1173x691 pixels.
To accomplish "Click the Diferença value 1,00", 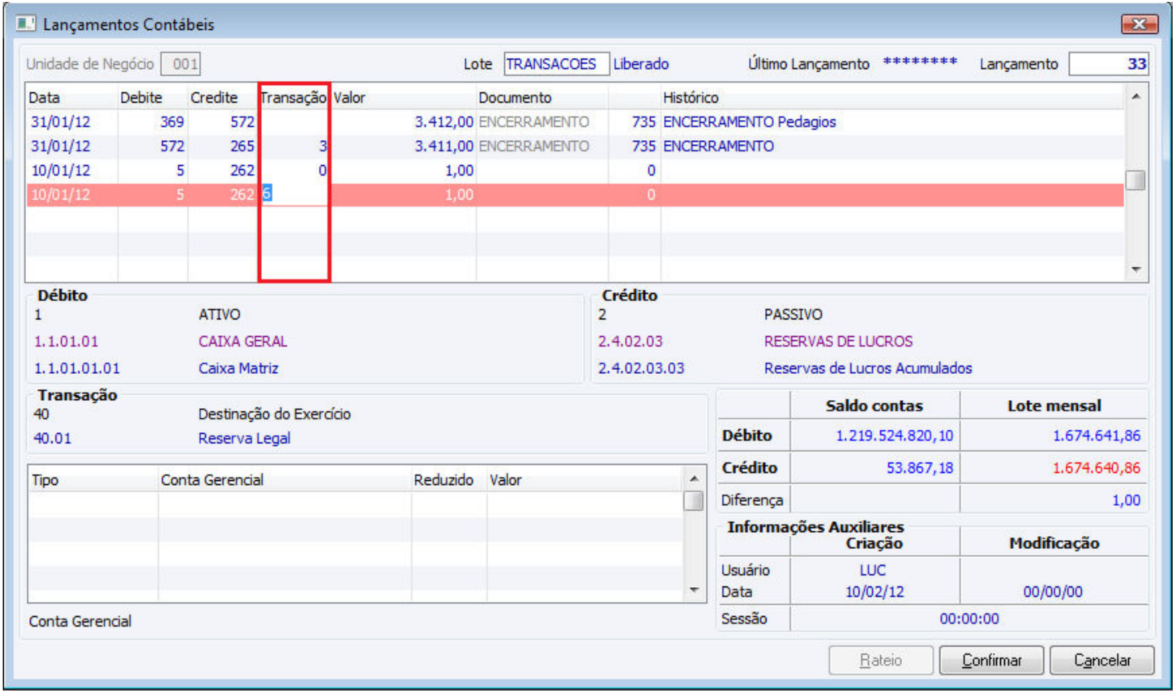I will tap(1126, 500).
